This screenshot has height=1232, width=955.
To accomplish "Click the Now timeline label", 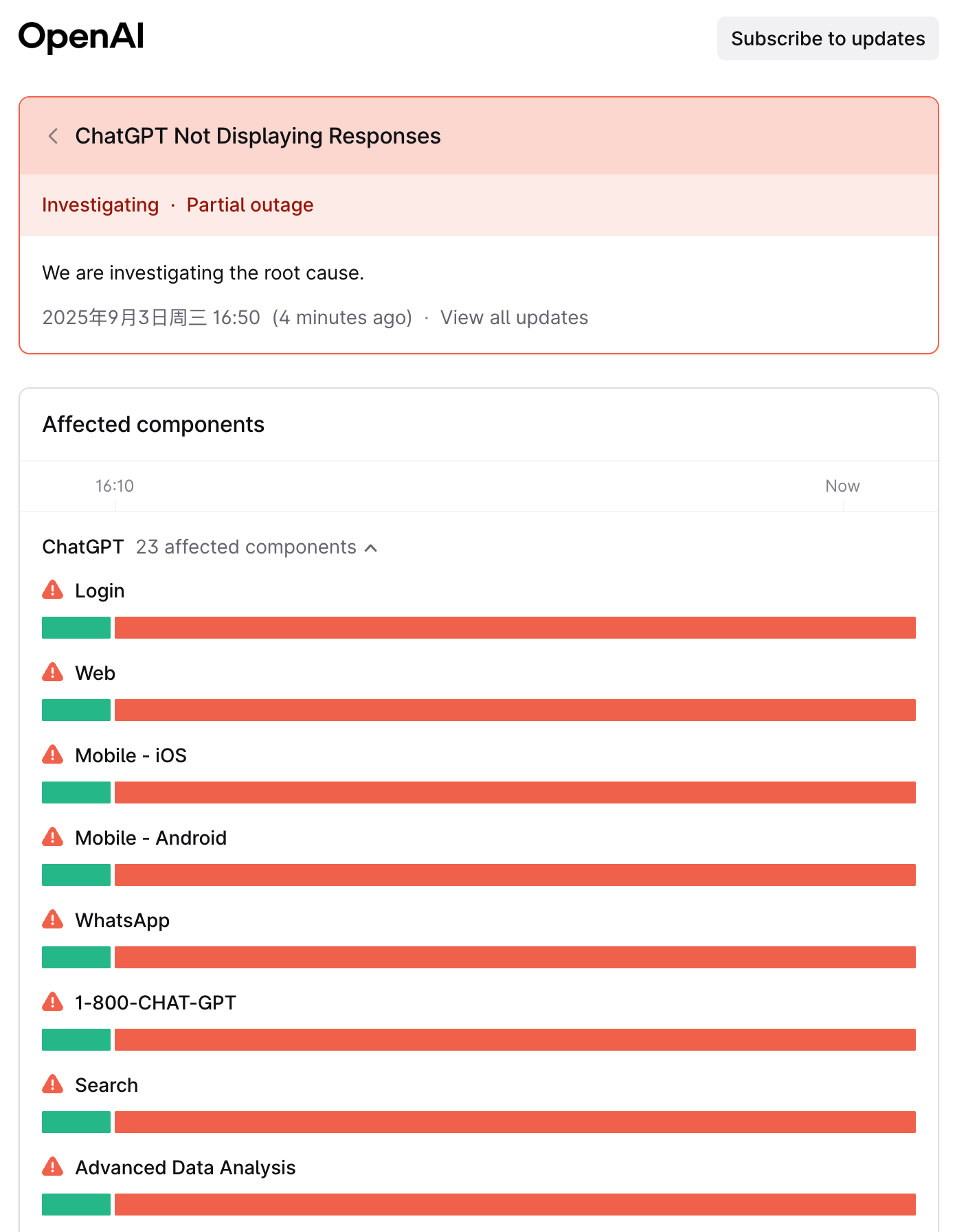I will pos(842,486).
